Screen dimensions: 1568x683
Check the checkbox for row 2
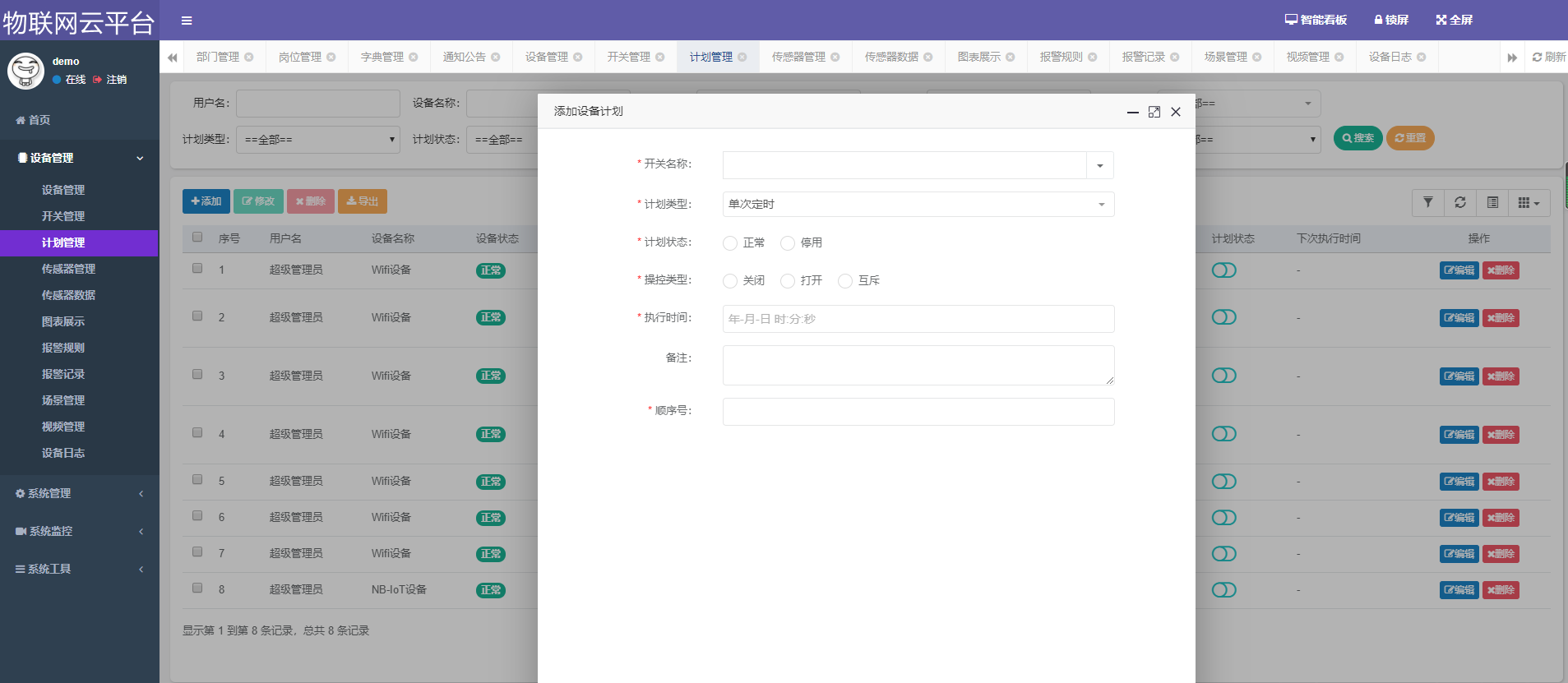[197, 316]
